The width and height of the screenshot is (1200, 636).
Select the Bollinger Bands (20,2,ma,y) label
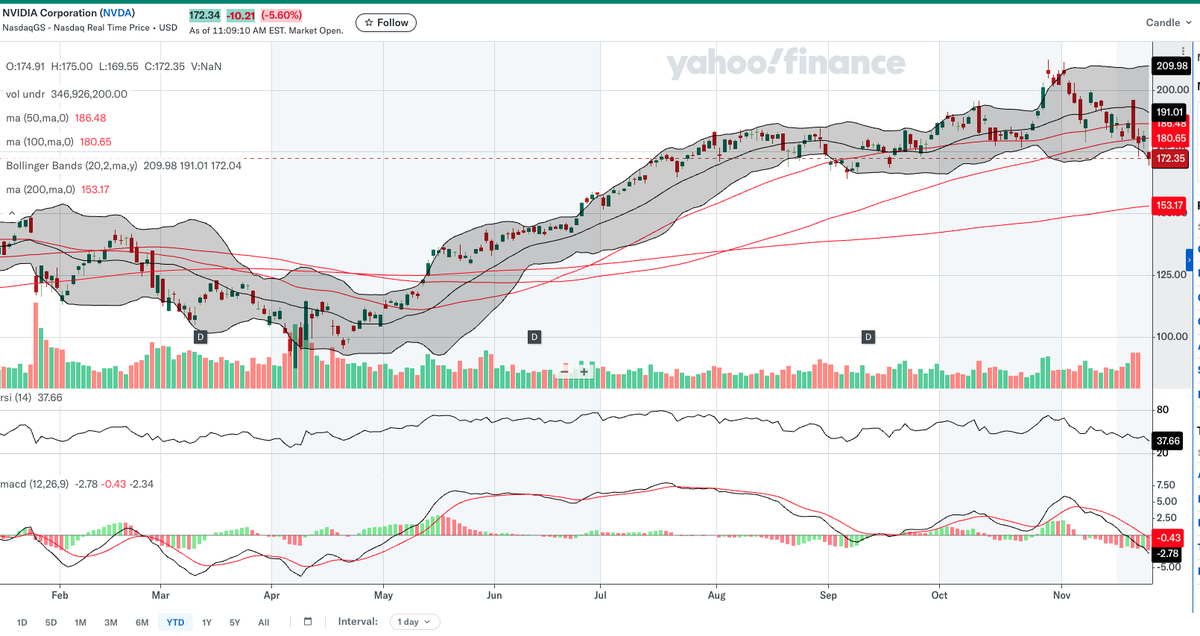(71, 165)
